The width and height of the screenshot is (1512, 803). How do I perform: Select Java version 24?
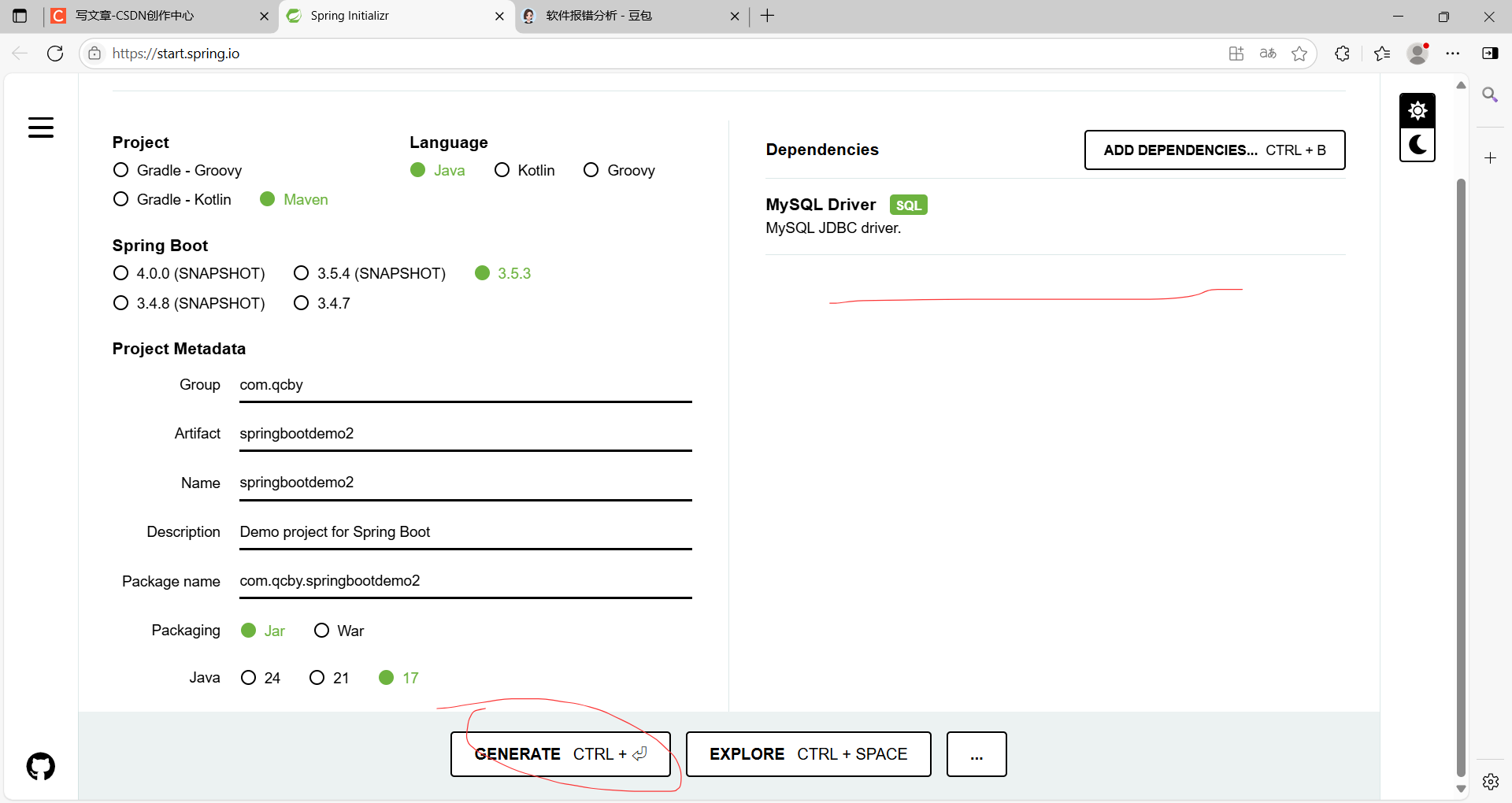(x=261, y=678)
